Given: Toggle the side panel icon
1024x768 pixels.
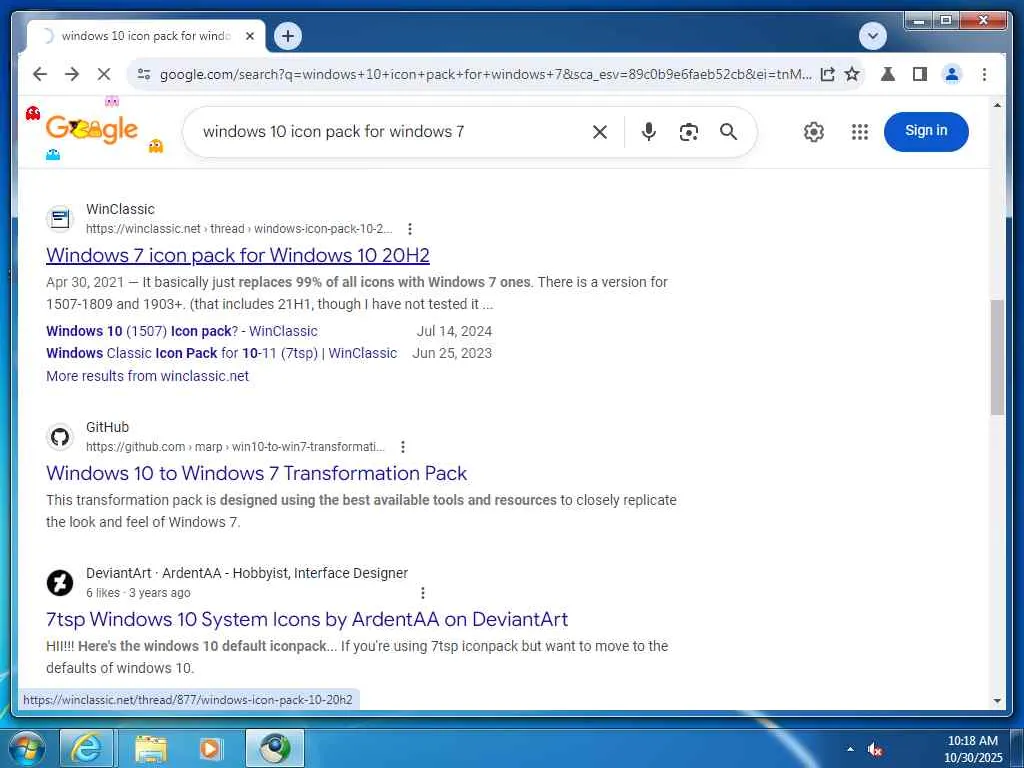Looking at the screenshot, I should (x=920, y=74).
